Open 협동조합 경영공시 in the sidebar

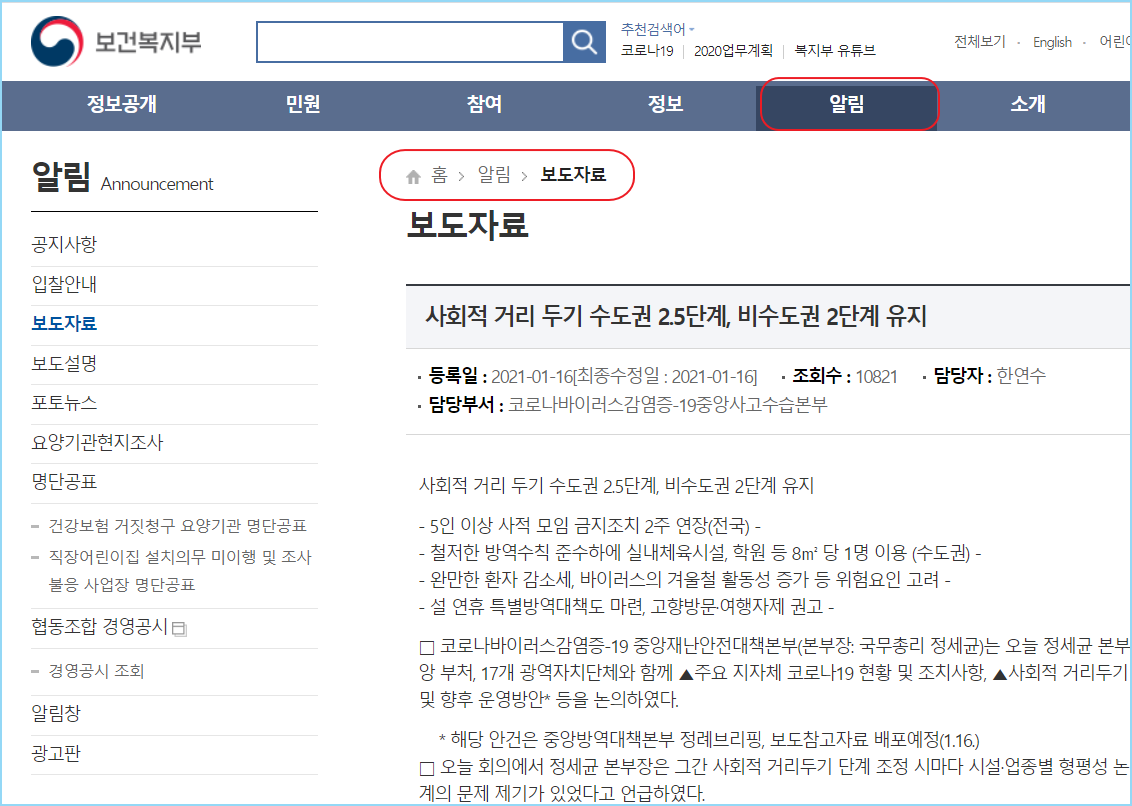click(100, 626)
